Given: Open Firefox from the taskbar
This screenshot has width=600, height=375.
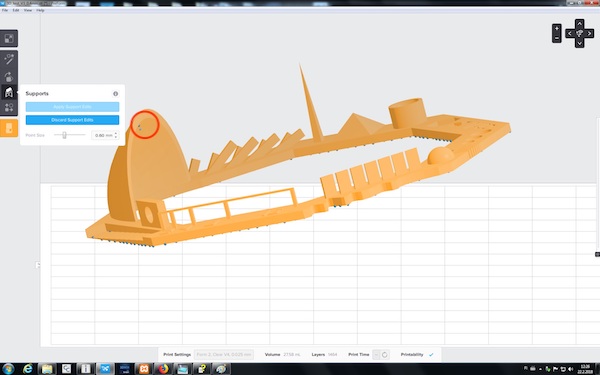Looking at the screenshot, I should click(x=163, y=369).
